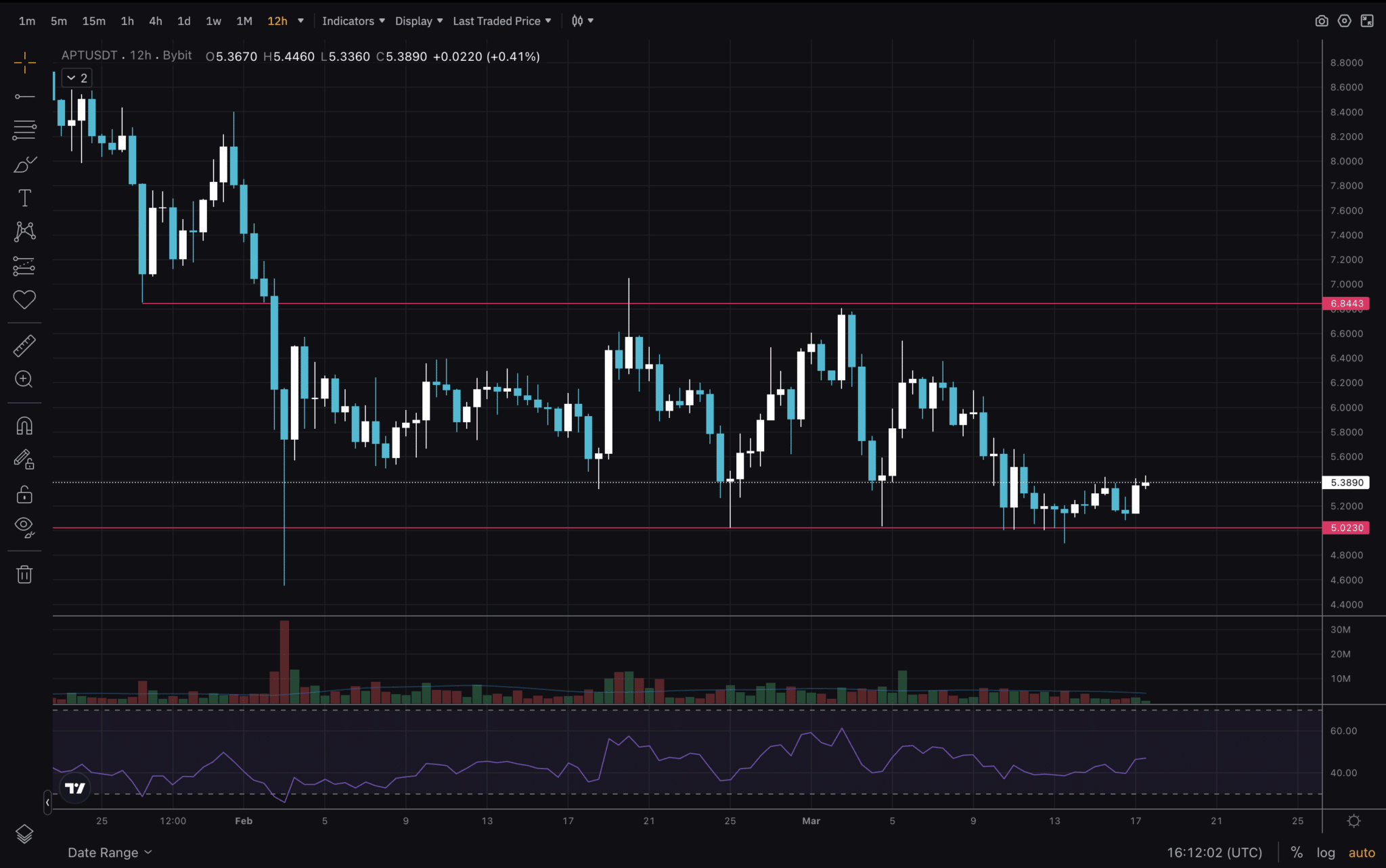The width and height of the screenshot is (1386, 868).
Task: Activate the zoom in tool
Action: point(24,380)
